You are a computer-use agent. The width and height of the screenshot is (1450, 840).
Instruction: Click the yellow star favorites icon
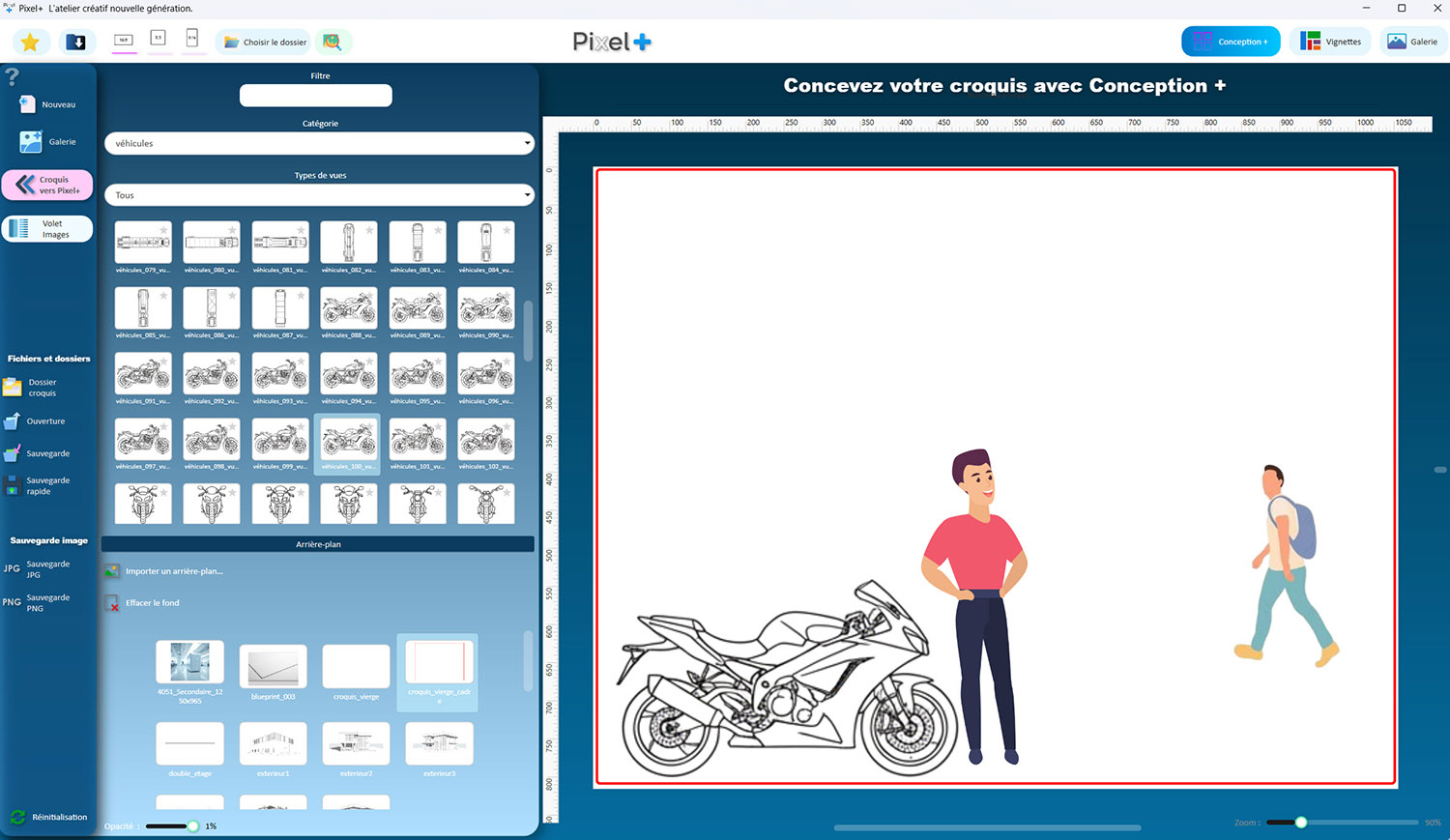30,42
